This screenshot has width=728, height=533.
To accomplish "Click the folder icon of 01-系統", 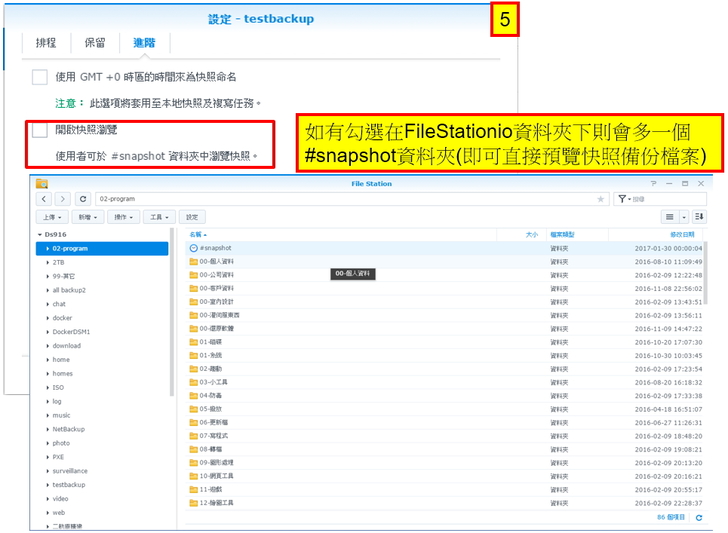I will tap(194, 356).
